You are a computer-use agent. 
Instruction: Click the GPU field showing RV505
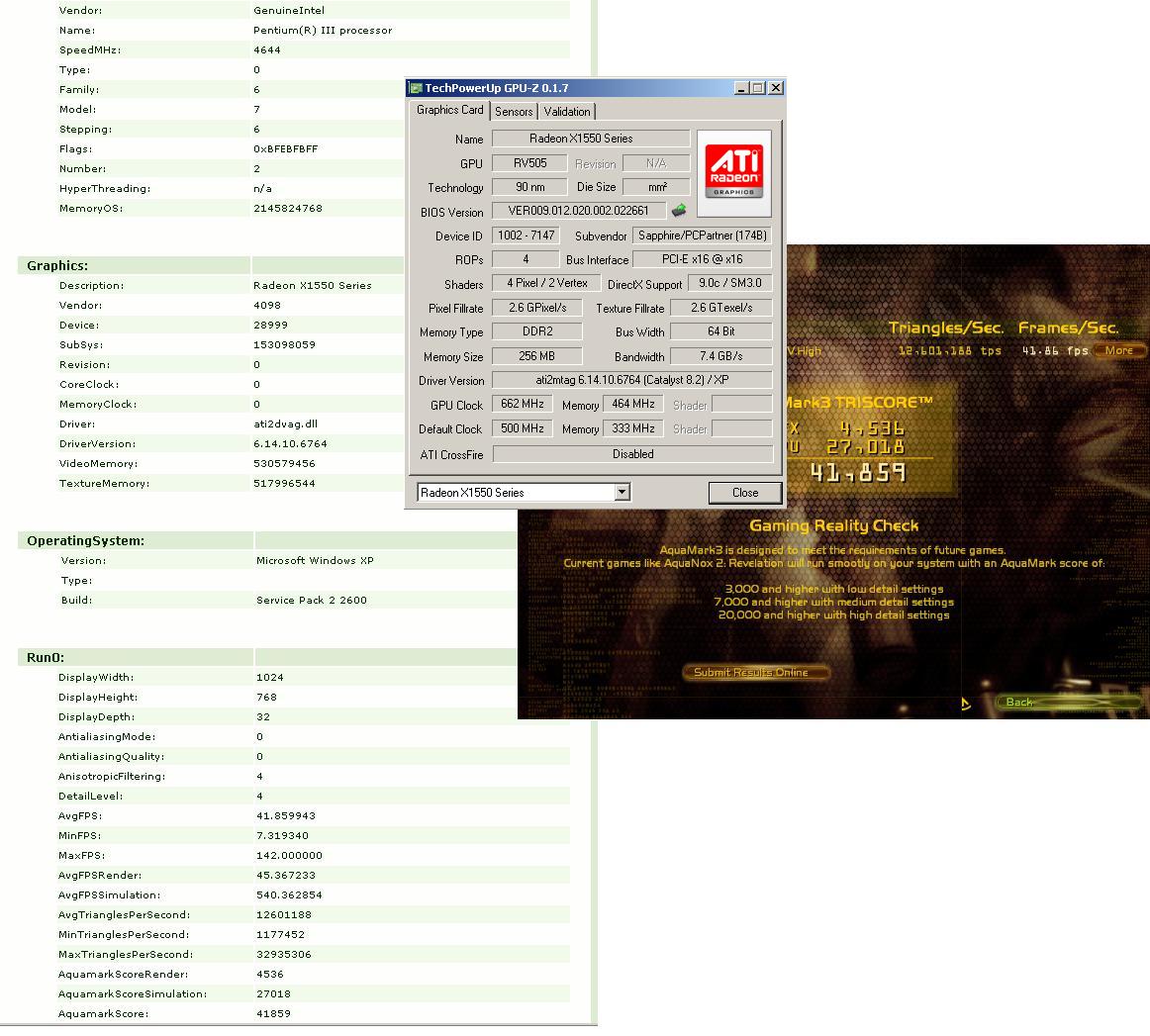(x=529, y=162)
